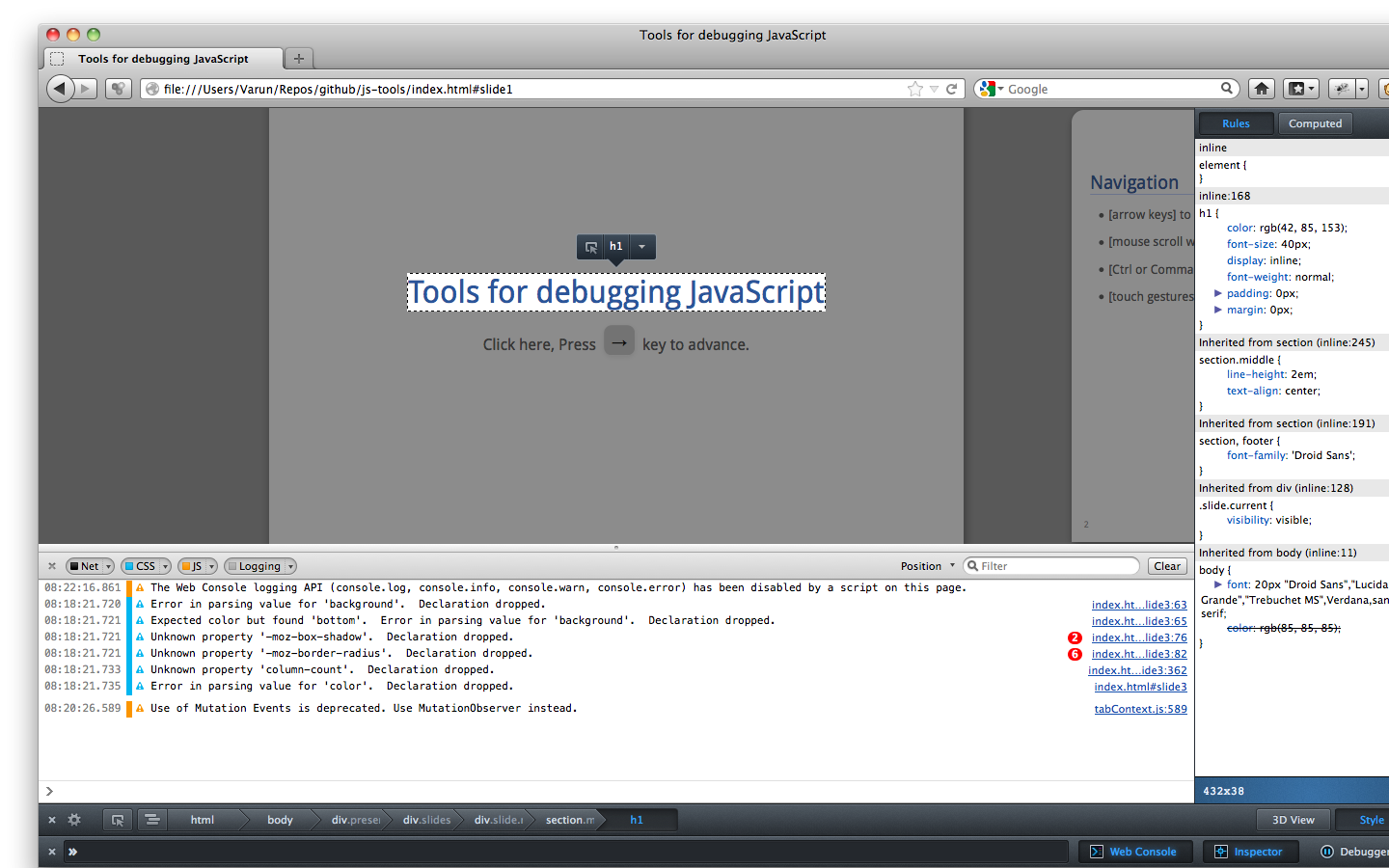
Task: Reload the page with refresh icon
Action: tap(951, 89)
